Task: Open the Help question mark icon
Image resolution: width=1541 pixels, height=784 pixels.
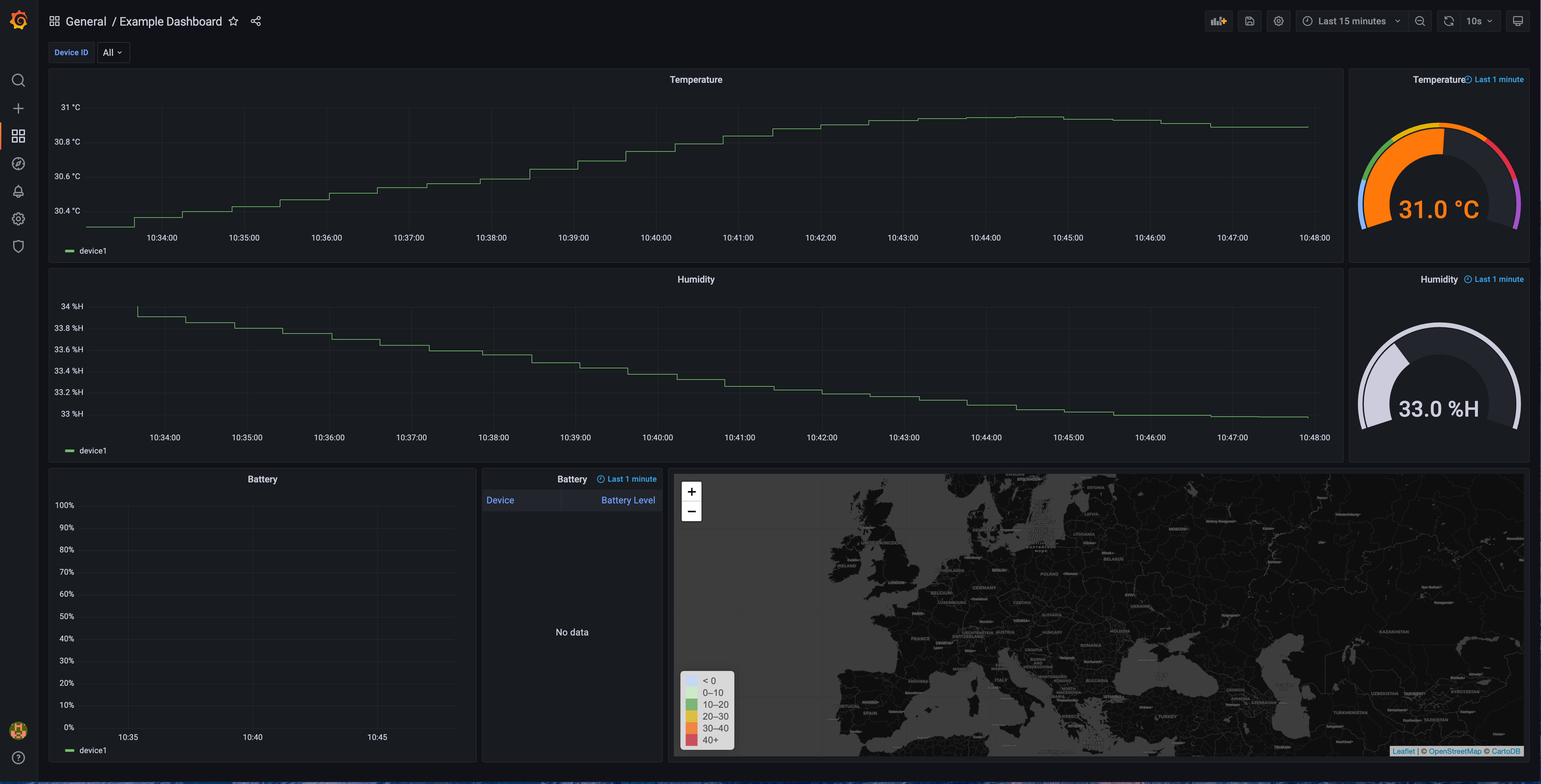Action: click(18, 758)
